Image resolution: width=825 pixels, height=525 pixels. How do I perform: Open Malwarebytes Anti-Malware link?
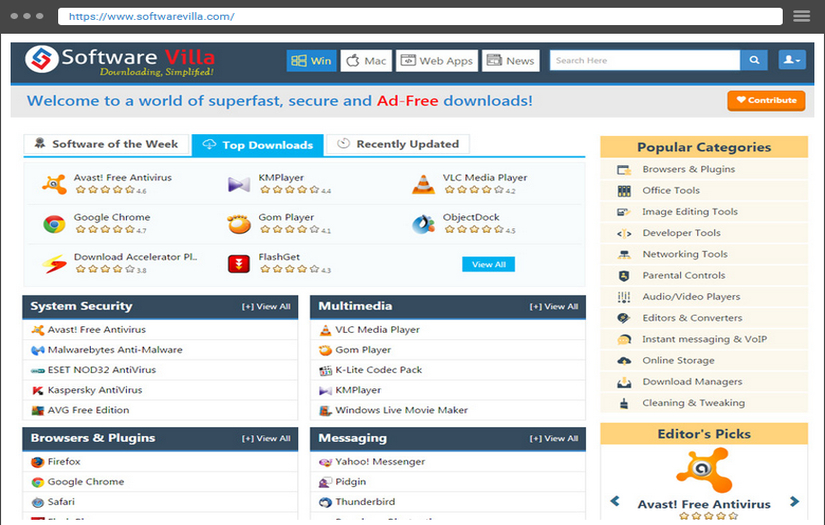coord(115,350)
